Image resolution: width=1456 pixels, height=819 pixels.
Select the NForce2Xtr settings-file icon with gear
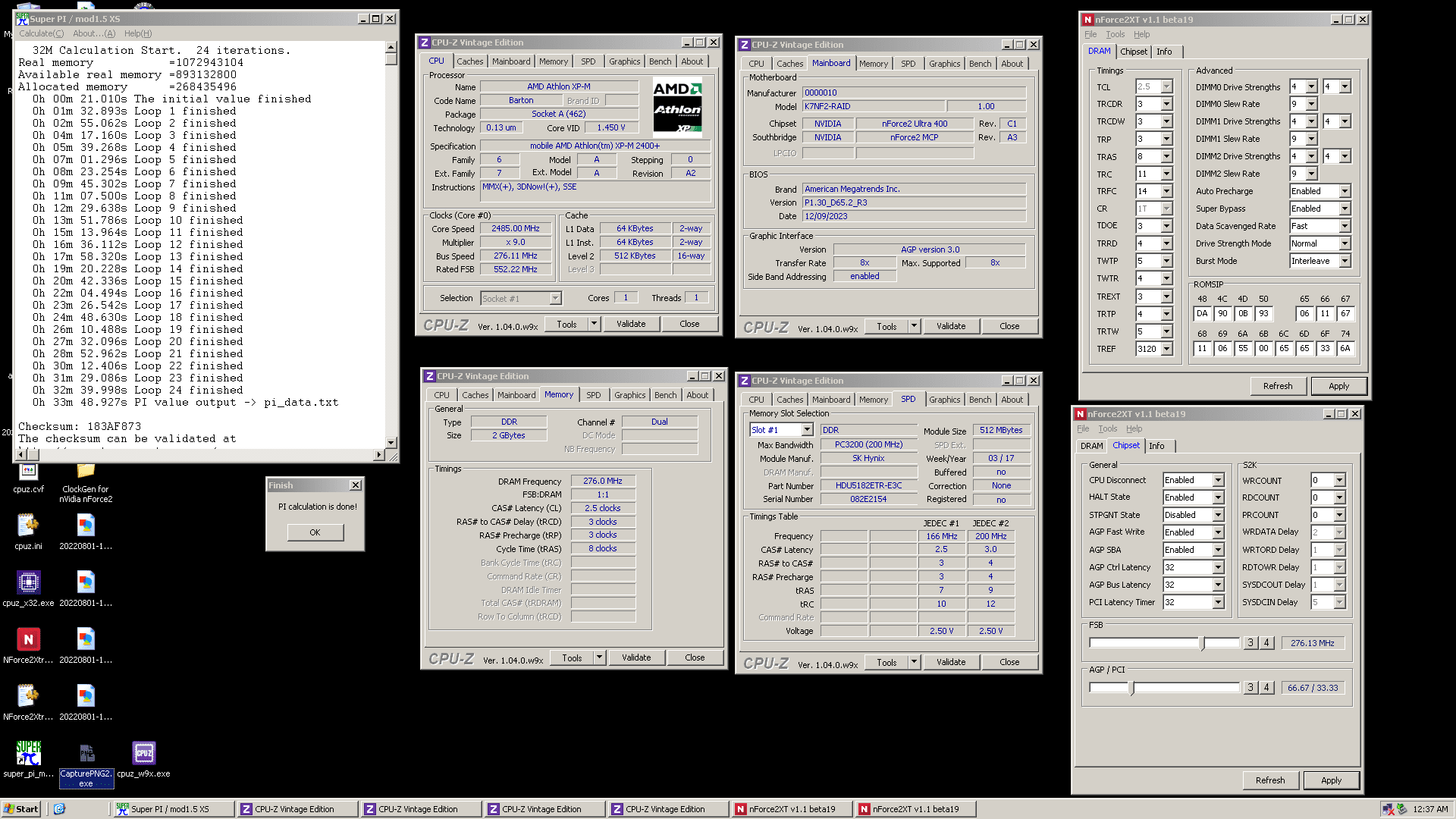[x=28, y=695]
